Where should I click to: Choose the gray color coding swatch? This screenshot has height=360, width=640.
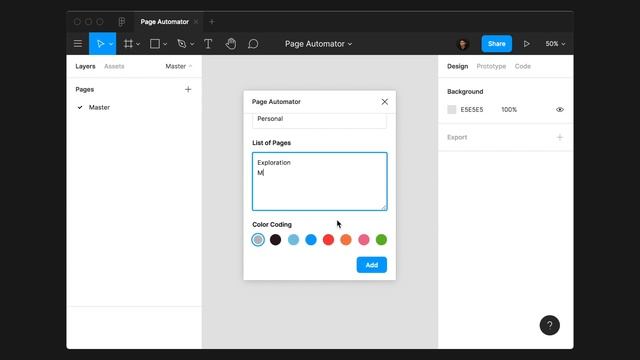pyautogui.click(x=258, y=240)
